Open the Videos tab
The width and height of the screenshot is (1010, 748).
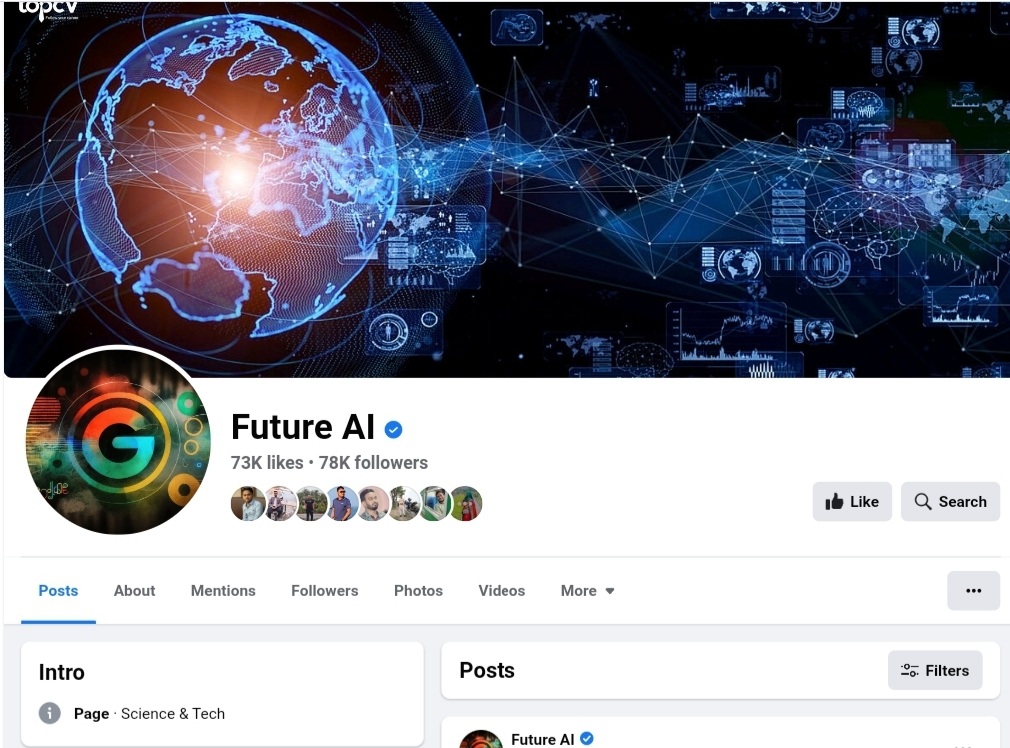(502, 591)
